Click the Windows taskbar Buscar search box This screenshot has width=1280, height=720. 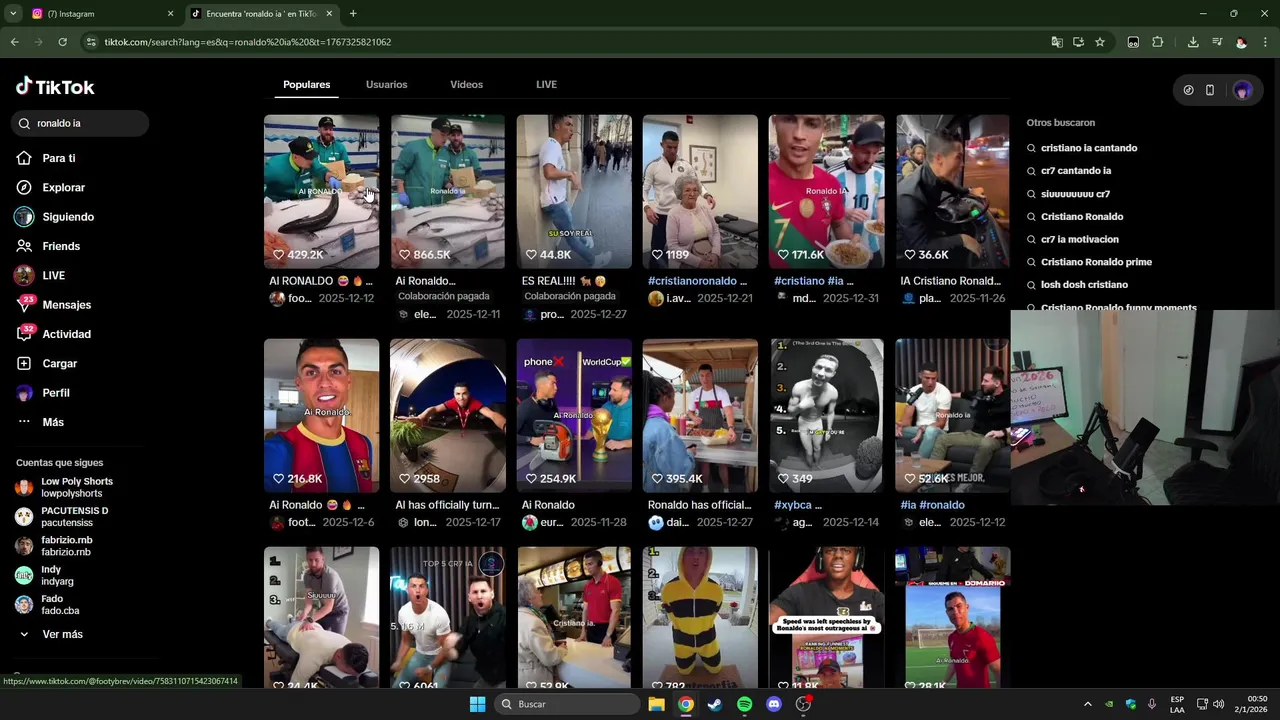click(567, 704)
